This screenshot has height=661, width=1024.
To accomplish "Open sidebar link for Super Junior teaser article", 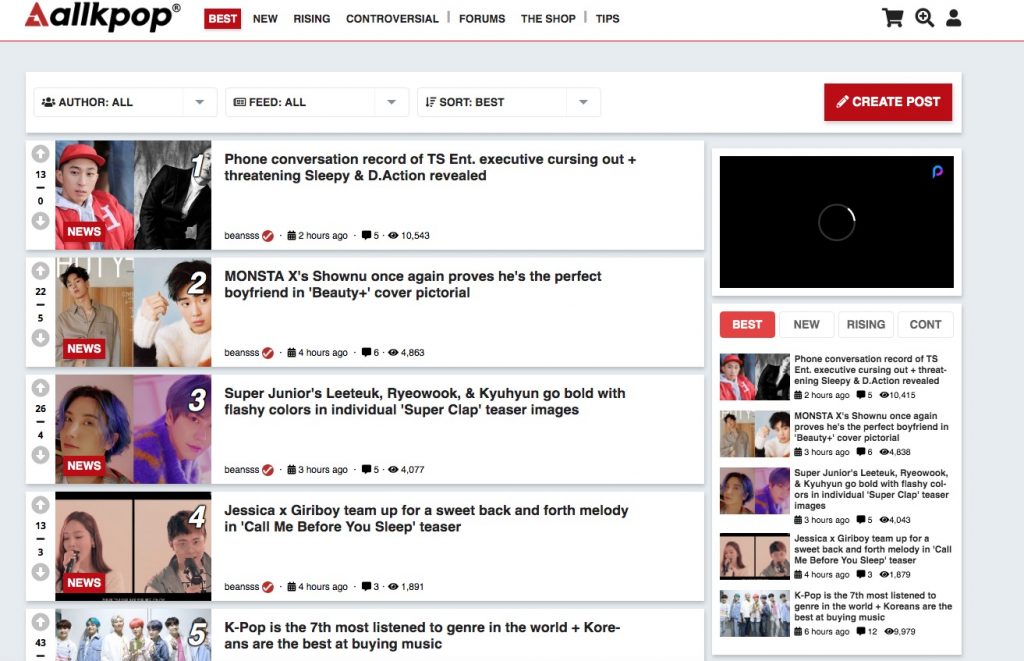I will click(871, 489).
